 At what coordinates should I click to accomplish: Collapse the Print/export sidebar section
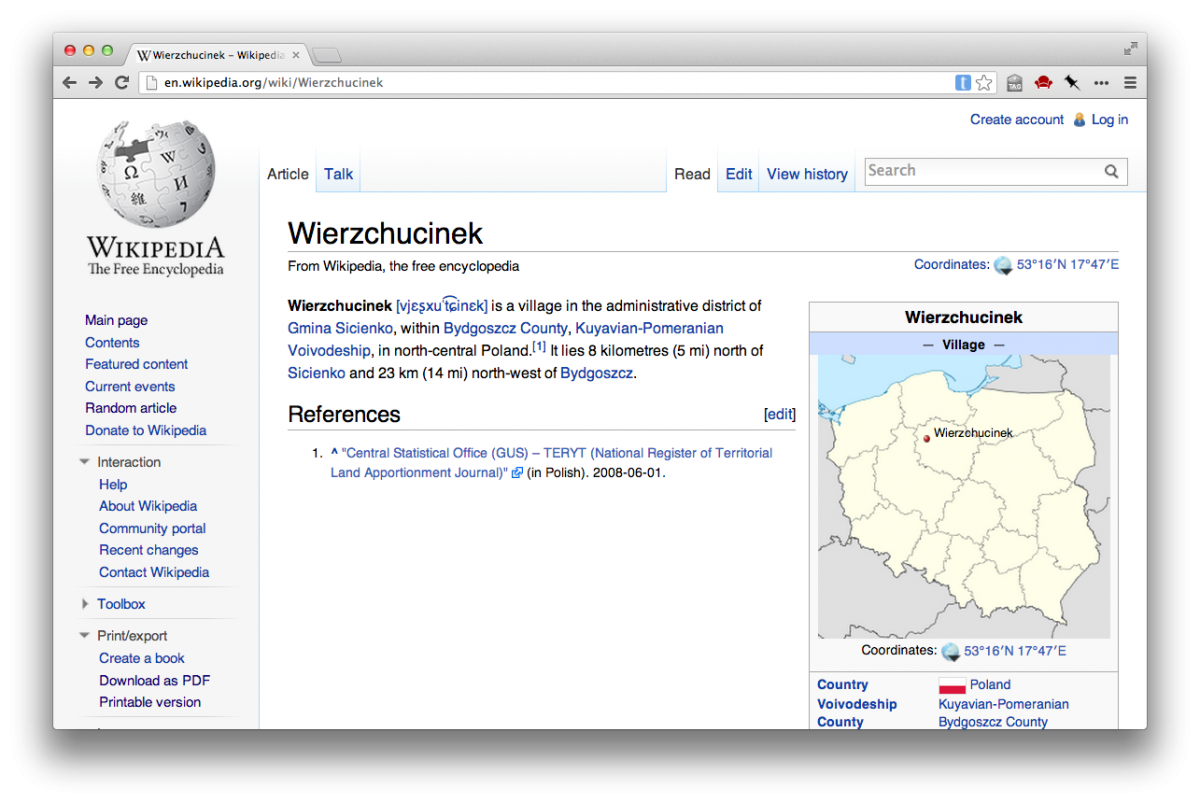pos(84,636)
